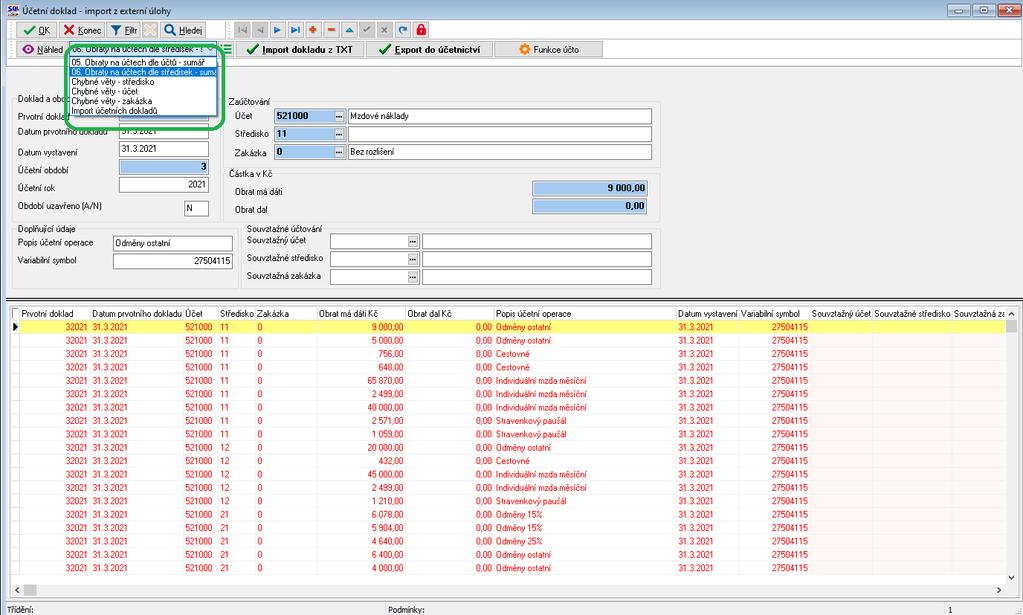Click the horizontal scrollbar right arrow
The width and height of the screenshot is (1023, 615).
point(999,590)
